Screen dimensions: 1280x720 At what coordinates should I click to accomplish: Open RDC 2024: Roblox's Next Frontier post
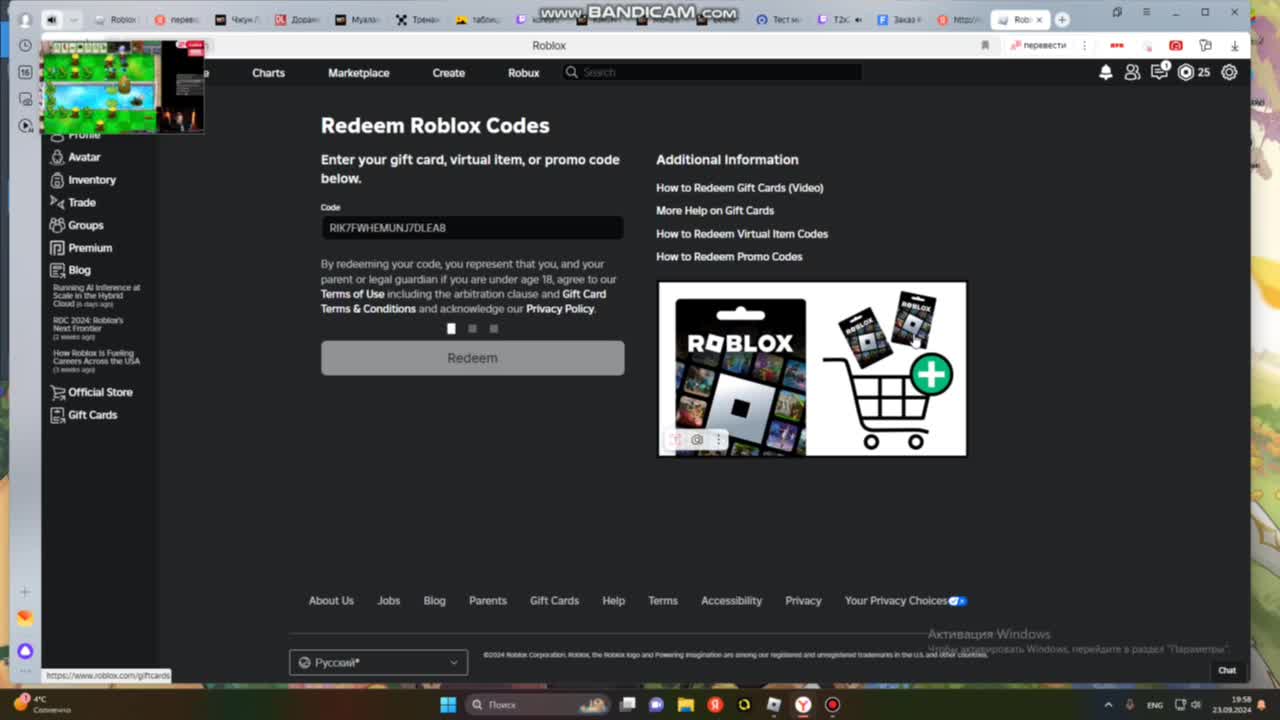click(x=88, y=328)
